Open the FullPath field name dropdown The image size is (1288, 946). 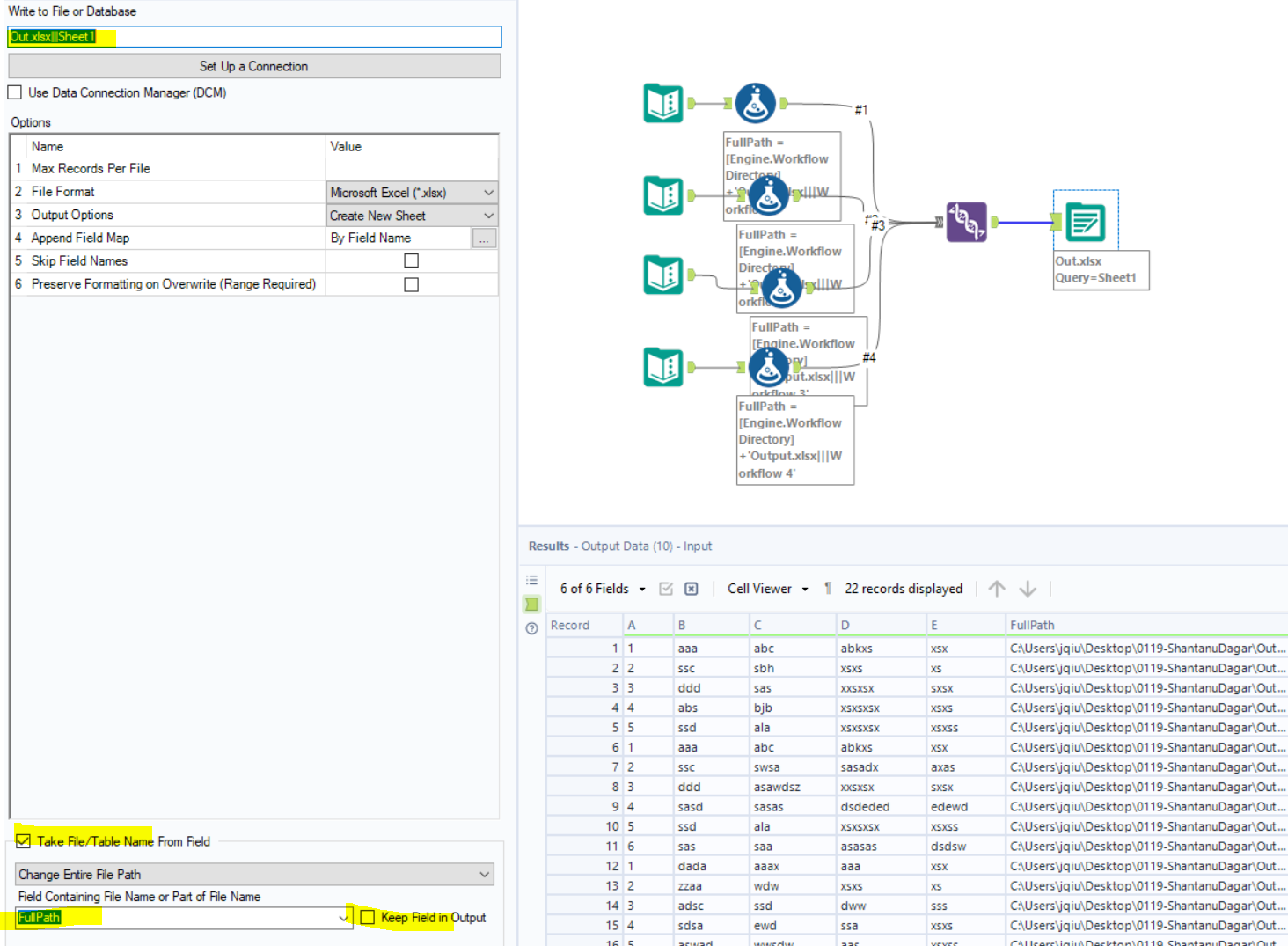(x=343, y=917)
